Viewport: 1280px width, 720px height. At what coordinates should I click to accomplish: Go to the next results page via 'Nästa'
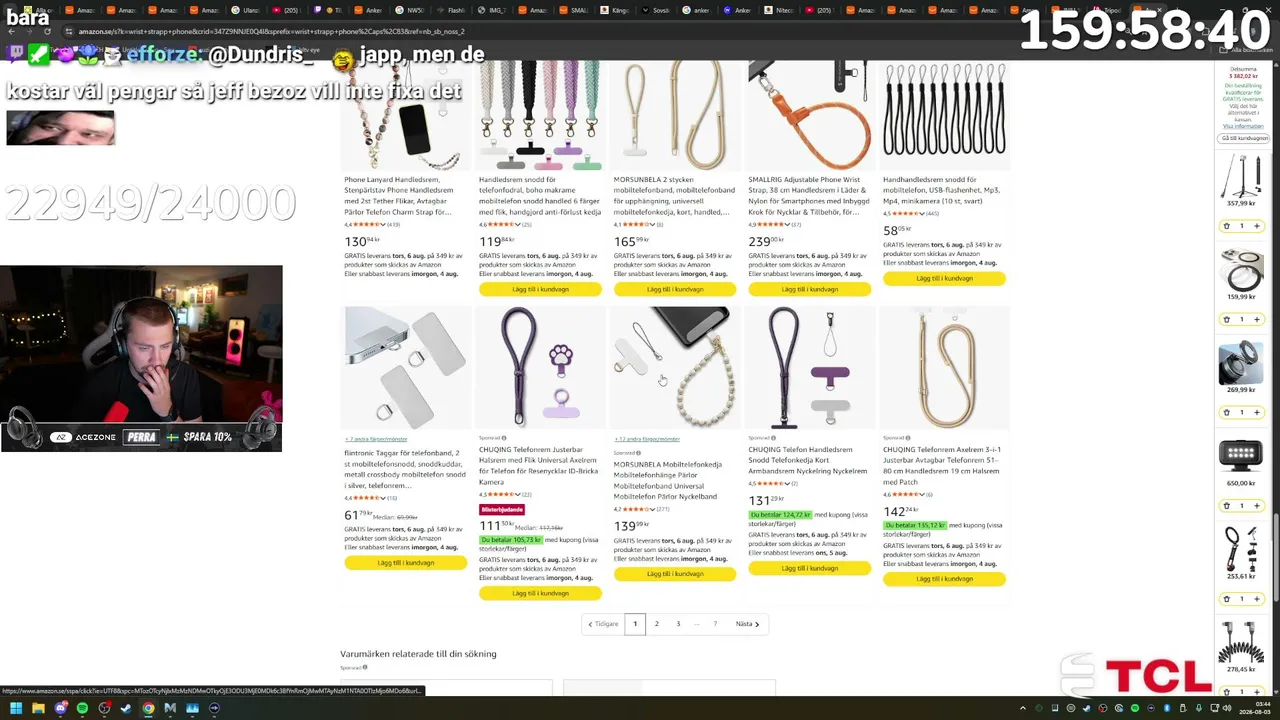point(747,624)
